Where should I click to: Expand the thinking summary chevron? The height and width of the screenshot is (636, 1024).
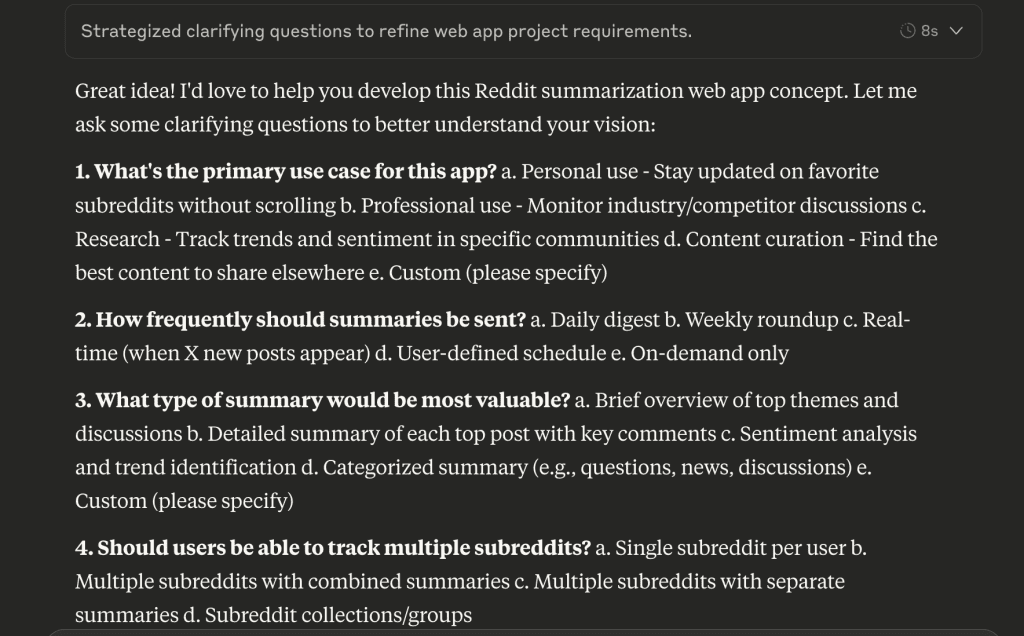tap(956, 31)
